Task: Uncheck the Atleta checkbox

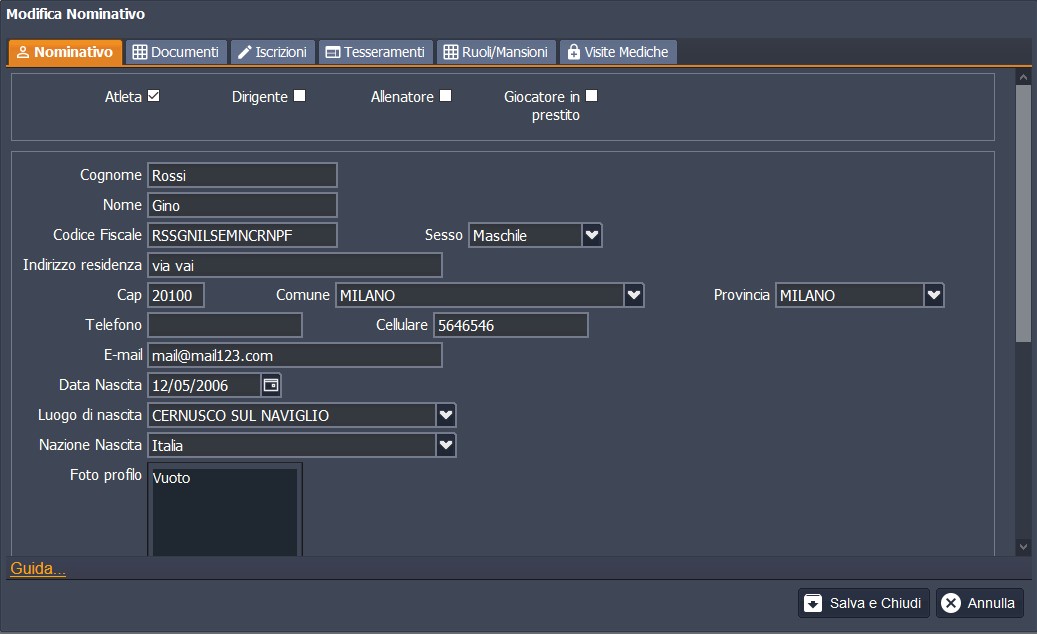Action: (x=154, y=96)
